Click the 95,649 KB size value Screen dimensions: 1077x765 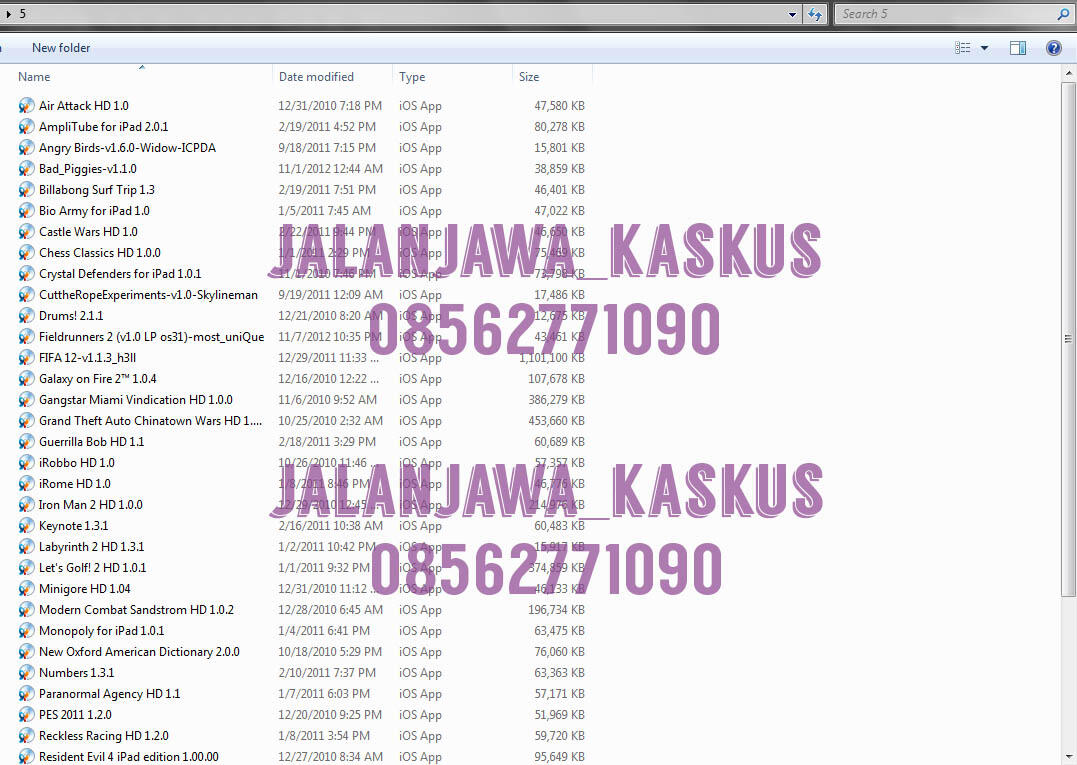coord(559,757)
